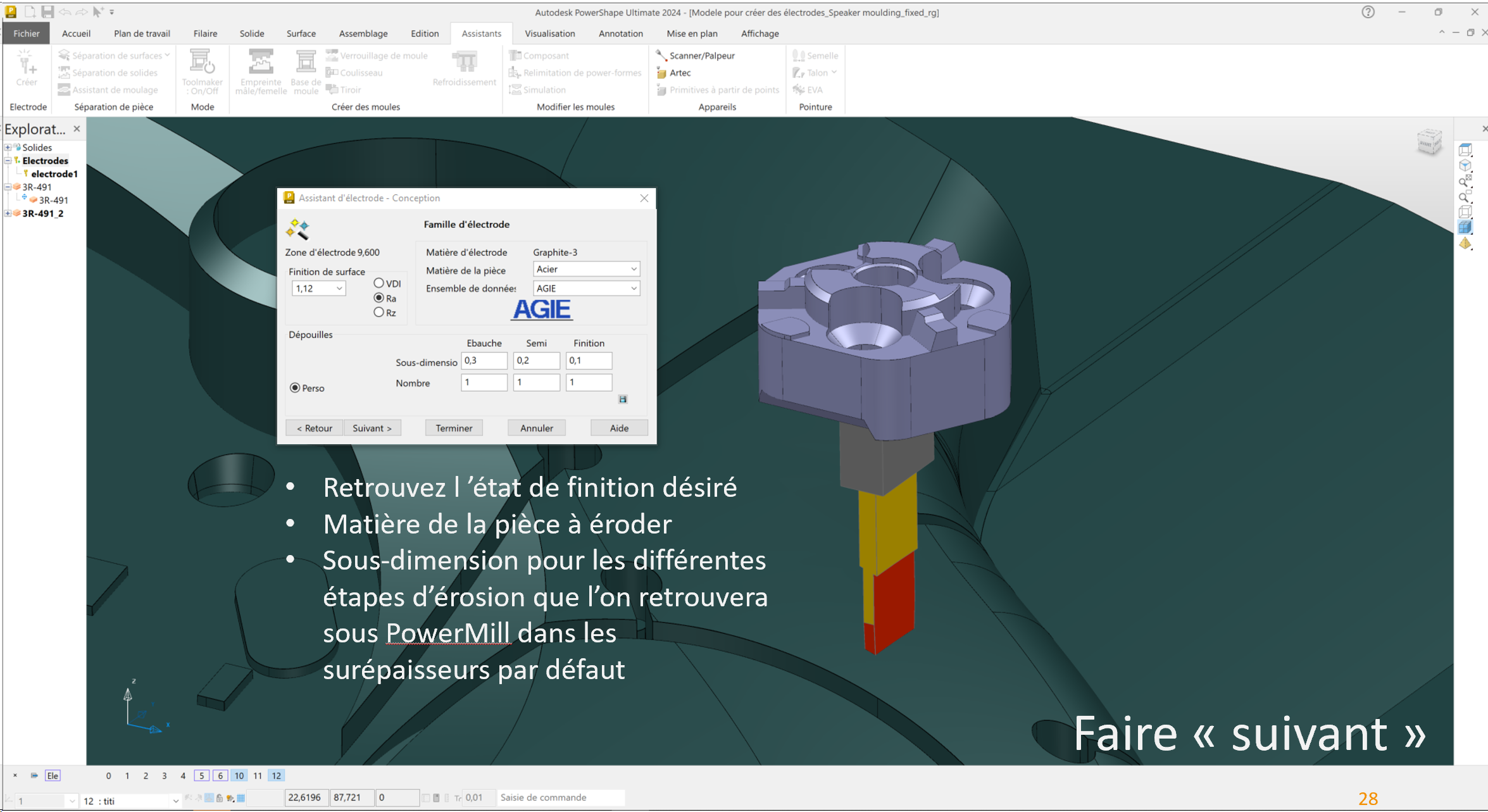Open the help question mark icon
Viewport: 1488px width, 812px height.
tap(1368, 12)
